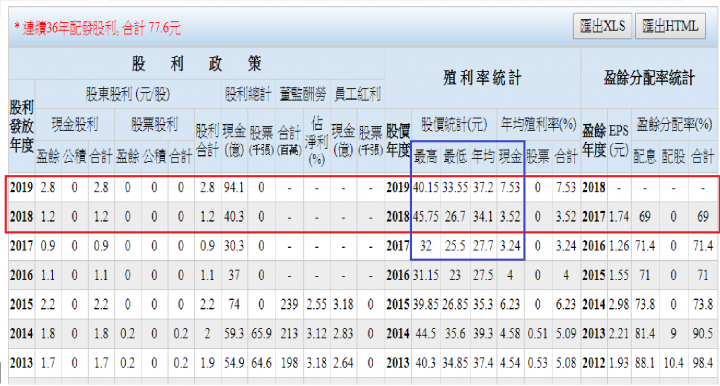720x386 pixels.
Task: Select the 25.5 lowest price cell
Action: [x=455, y=246]
